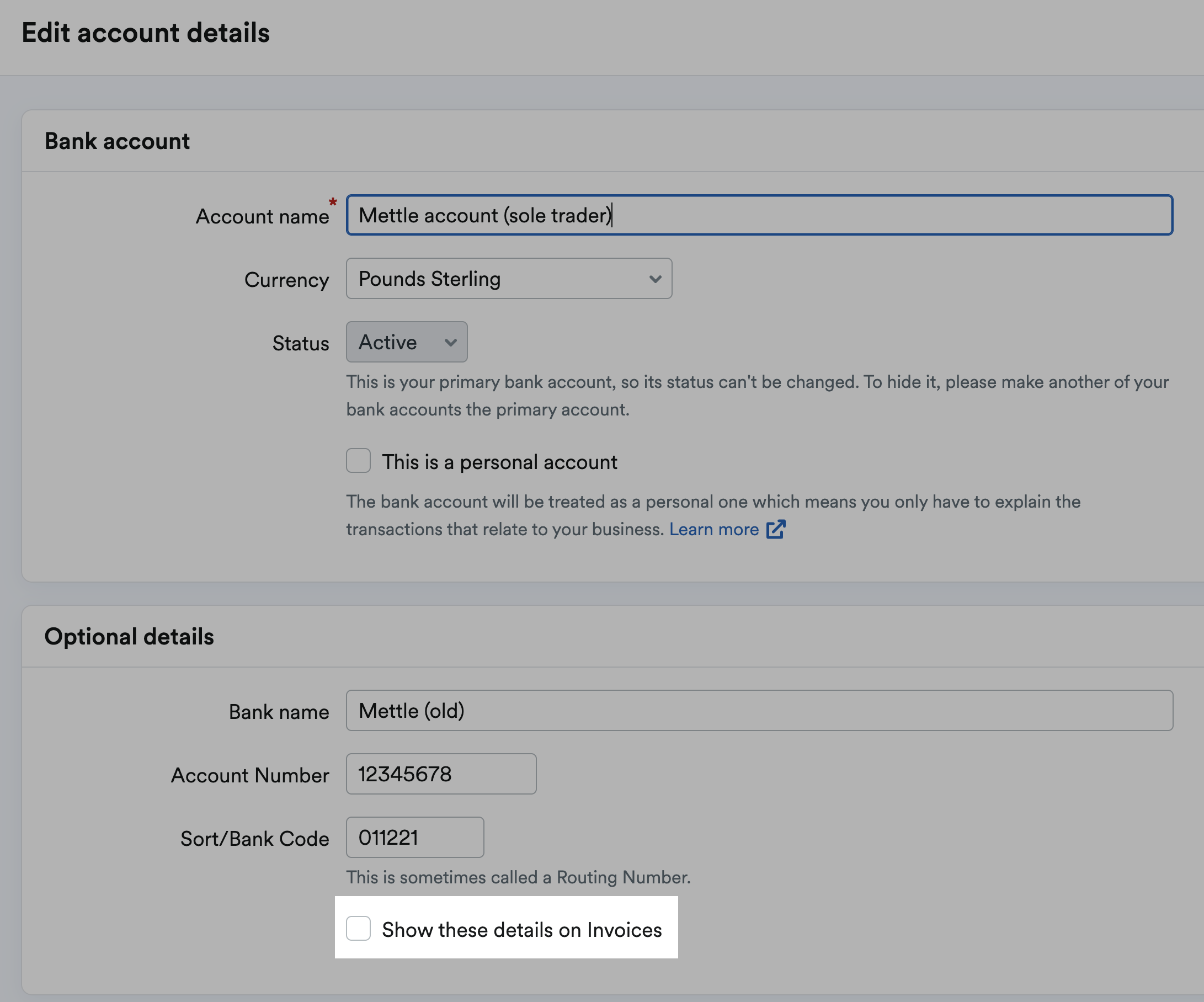Click the Account Number field showing 12345678

pos(441,775)
